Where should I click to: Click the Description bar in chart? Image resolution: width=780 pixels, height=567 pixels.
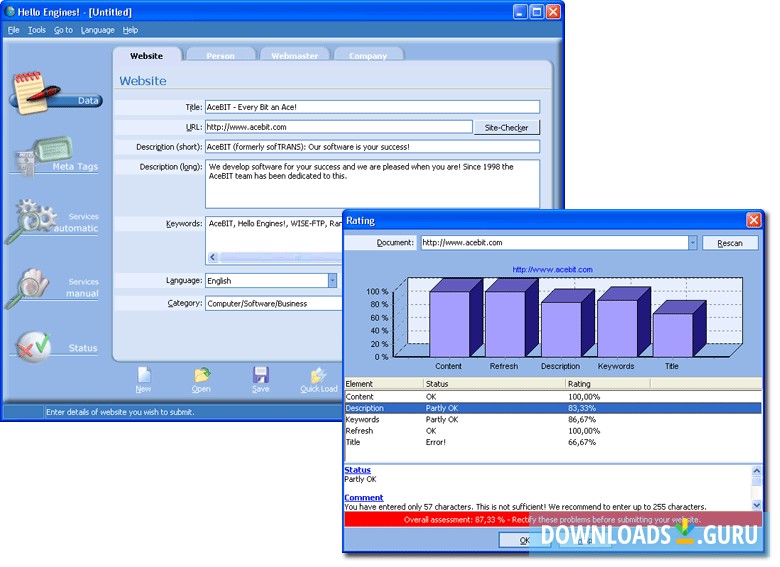coord(561,329)
